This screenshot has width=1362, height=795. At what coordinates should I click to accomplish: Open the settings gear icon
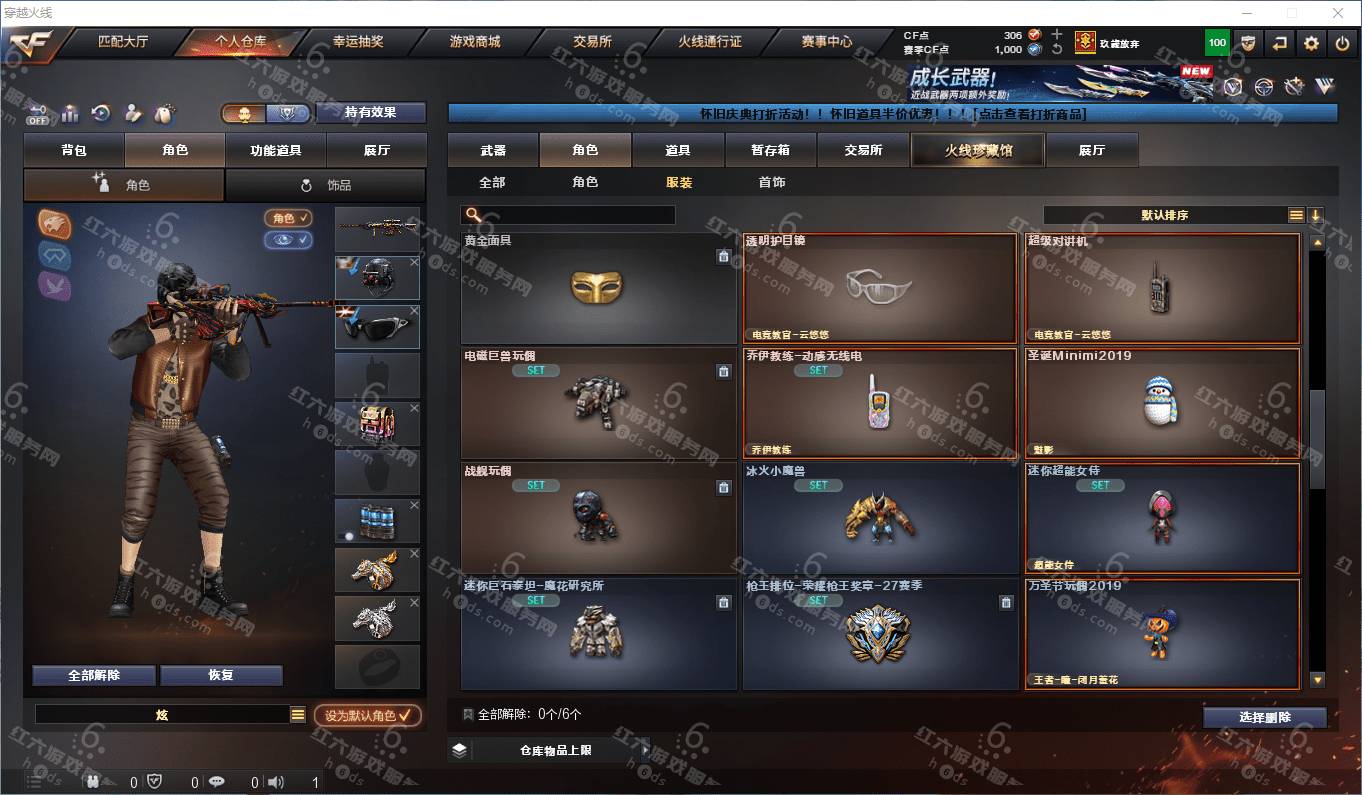(x=1311, y=43)
